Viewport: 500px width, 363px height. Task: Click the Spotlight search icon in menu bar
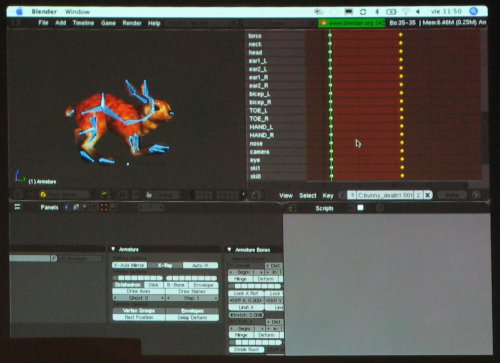click(x=473, y=11)
